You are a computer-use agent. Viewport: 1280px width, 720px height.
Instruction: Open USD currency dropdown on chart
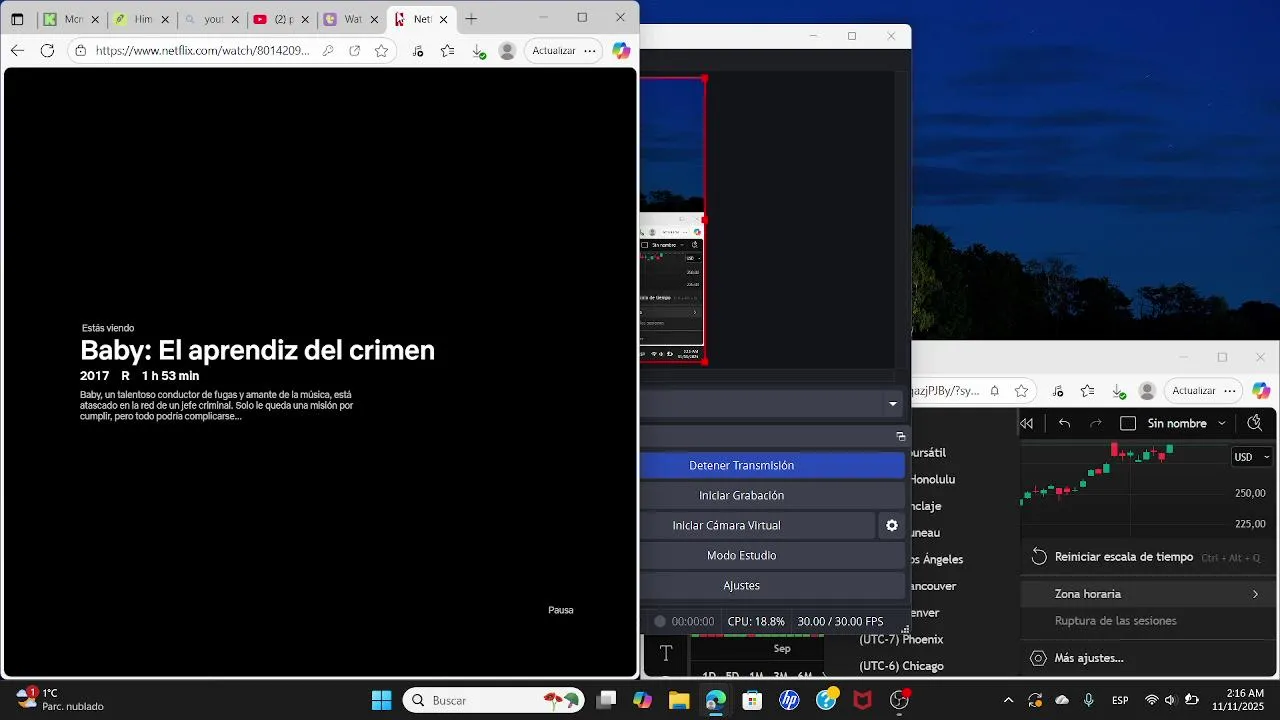coord(1252,457)
